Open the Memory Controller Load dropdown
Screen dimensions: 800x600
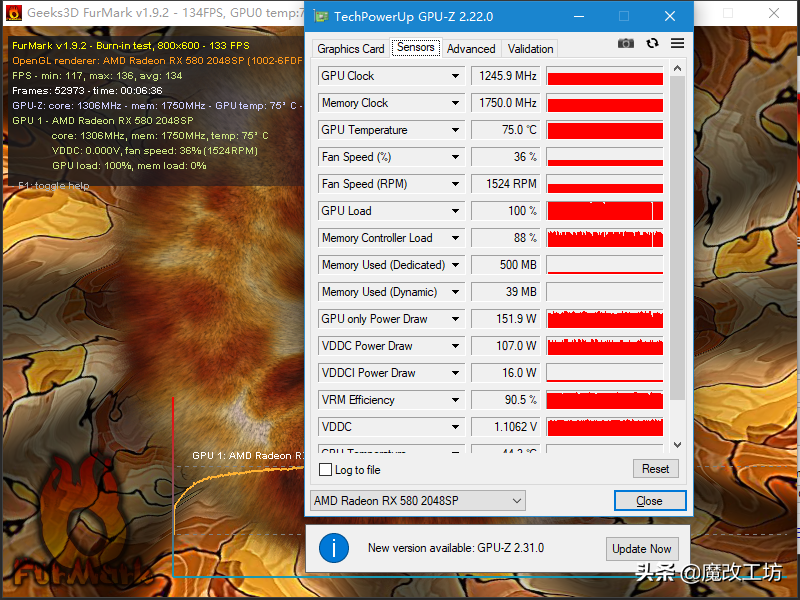(x=455, y=238)
